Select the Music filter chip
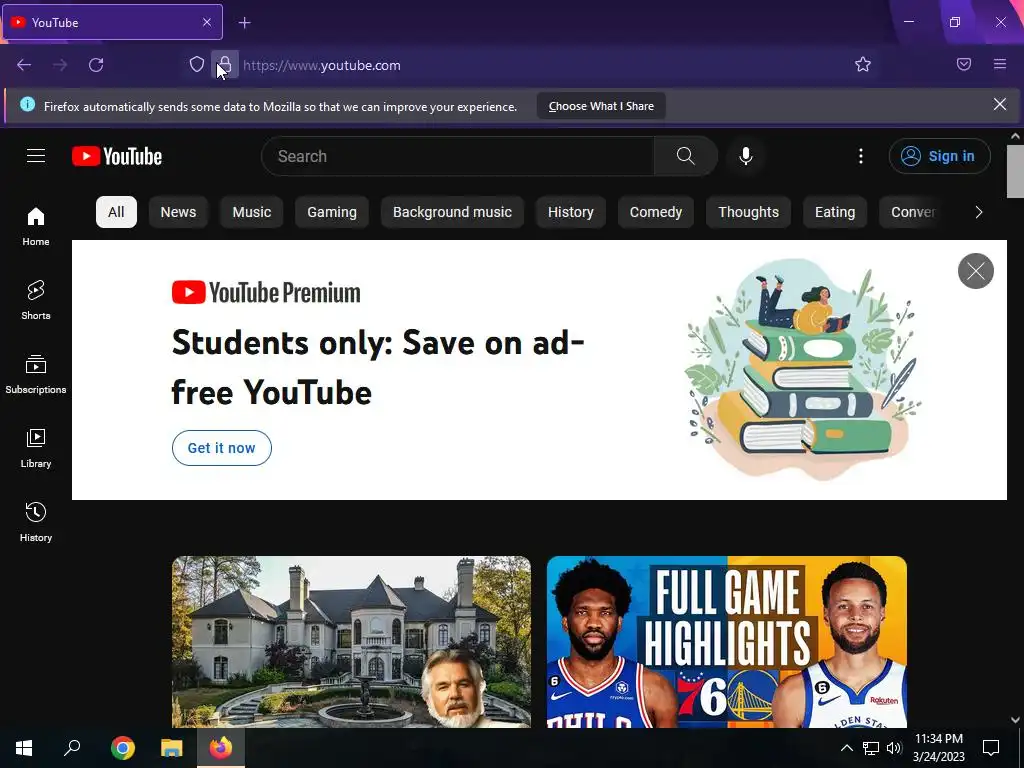The width and height of the screenshot is (1024, 768). 251,212
